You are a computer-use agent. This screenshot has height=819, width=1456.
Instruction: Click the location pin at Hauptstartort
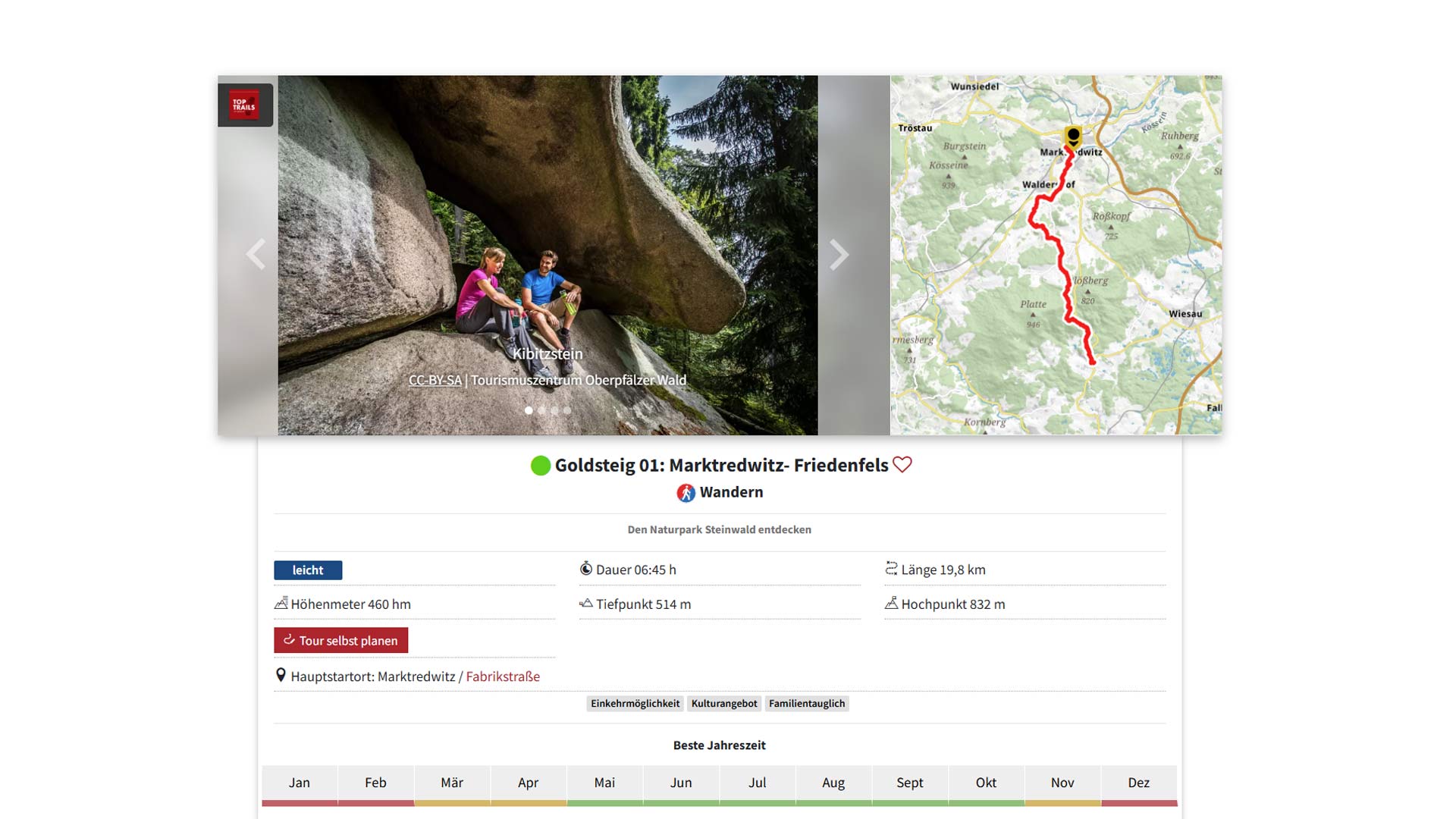click(281, 675)
